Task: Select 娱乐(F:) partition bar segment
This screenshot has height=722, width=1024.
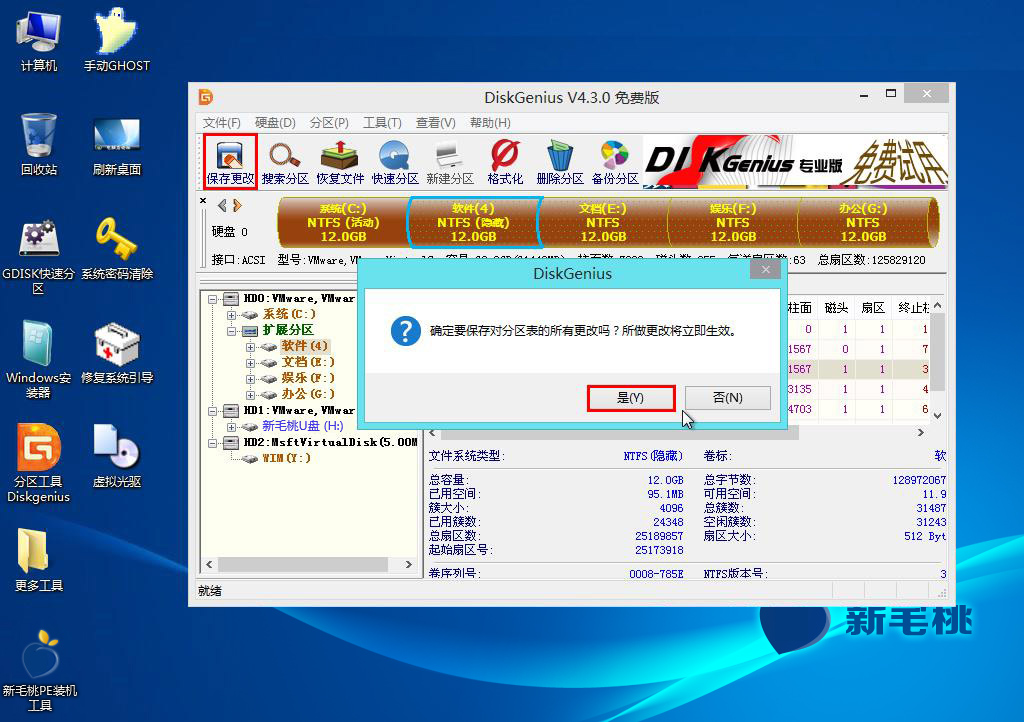Action: (733, 223)
